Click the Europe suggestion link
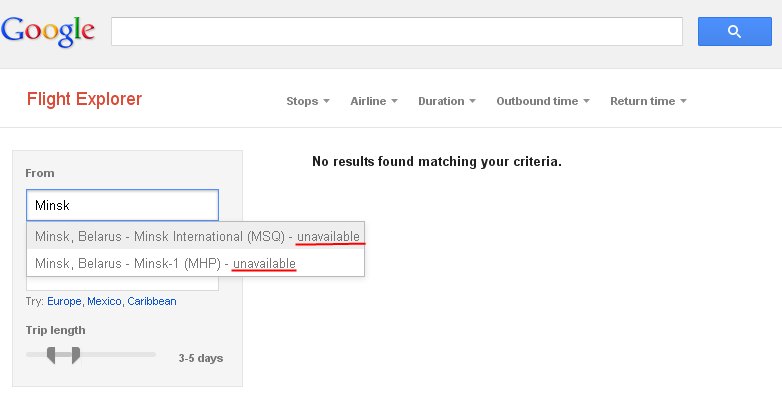The height and width of the screenshot is (398, 782). pyautogui.click(x=64, y=301)
